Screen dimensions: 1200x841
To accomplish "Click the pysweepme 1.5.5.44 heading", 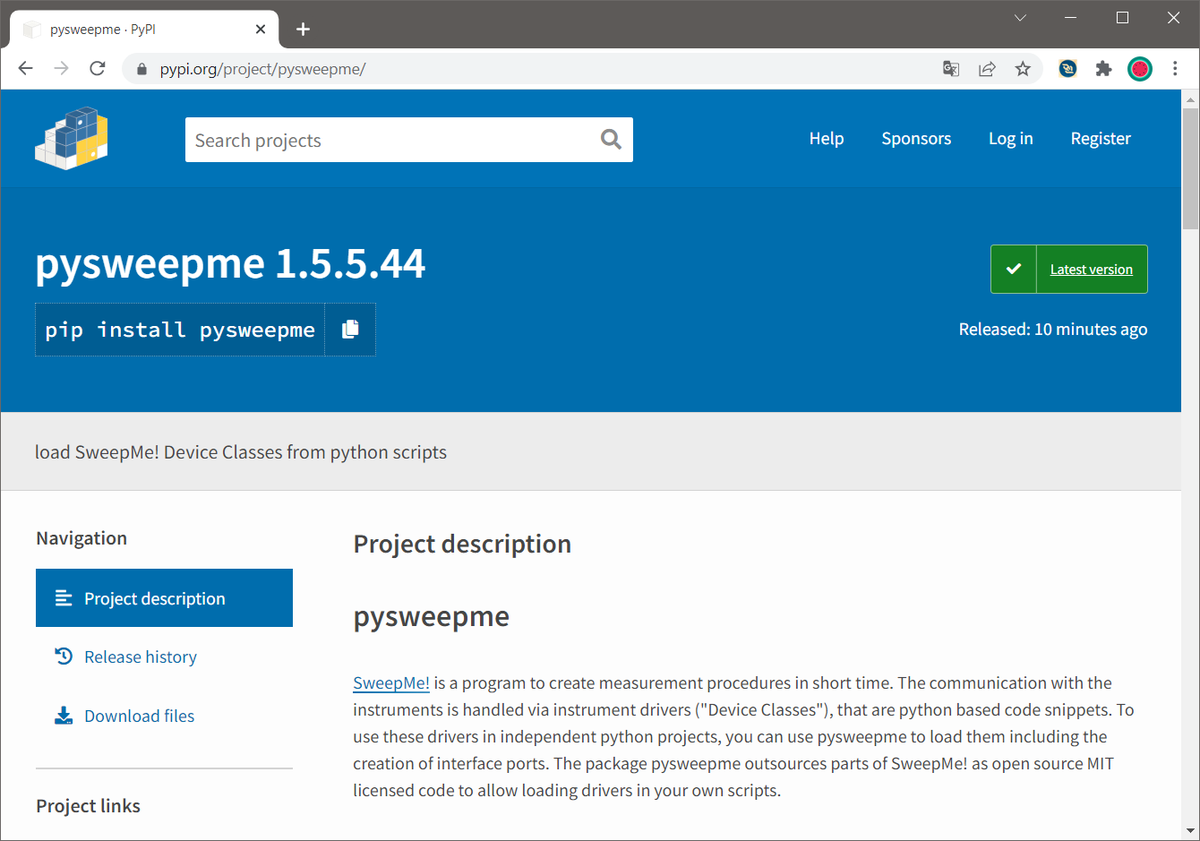I will coord(230,264).
